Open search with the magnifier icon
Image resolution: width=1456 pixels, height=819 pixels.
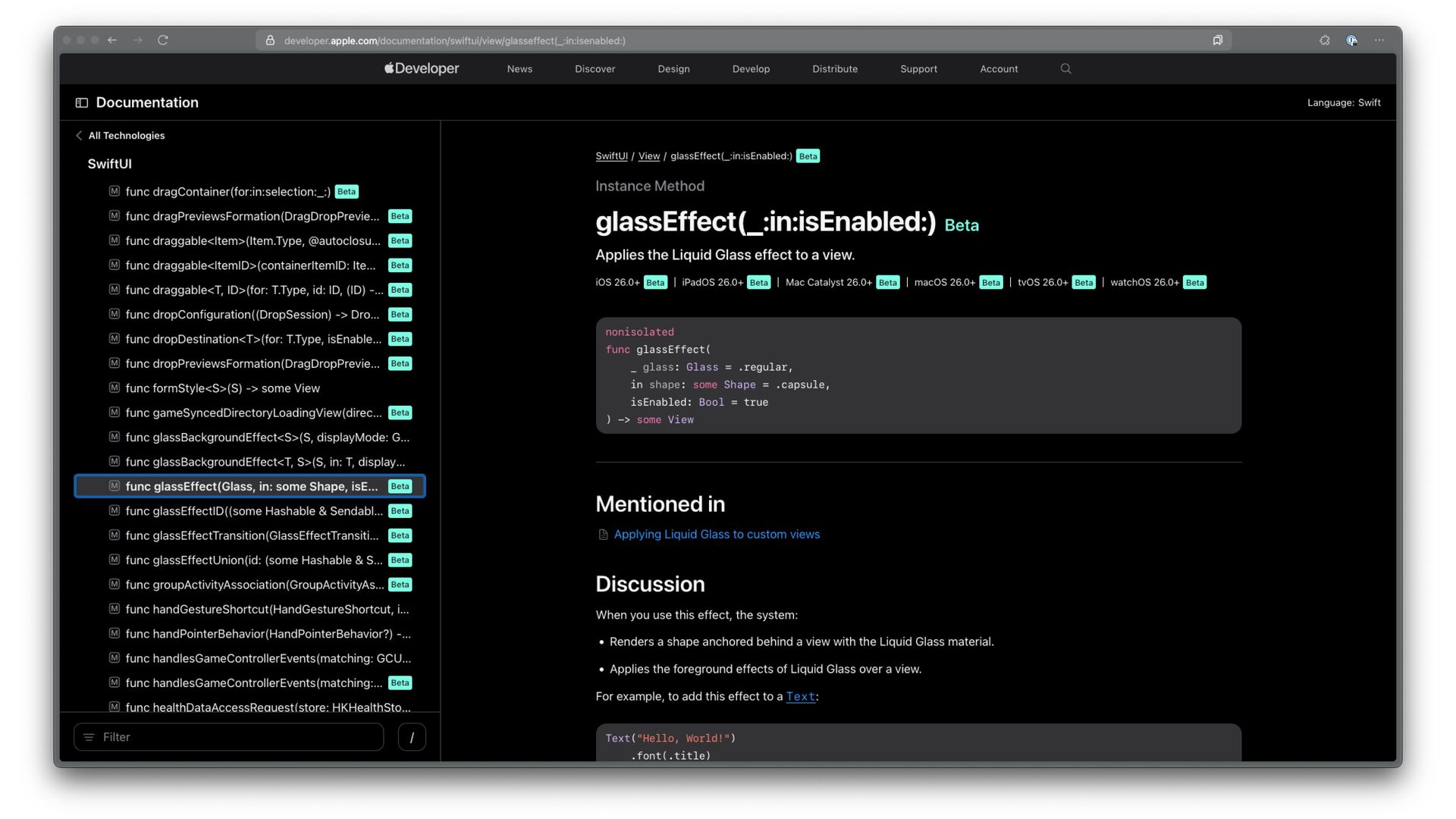pos(1065,68)
